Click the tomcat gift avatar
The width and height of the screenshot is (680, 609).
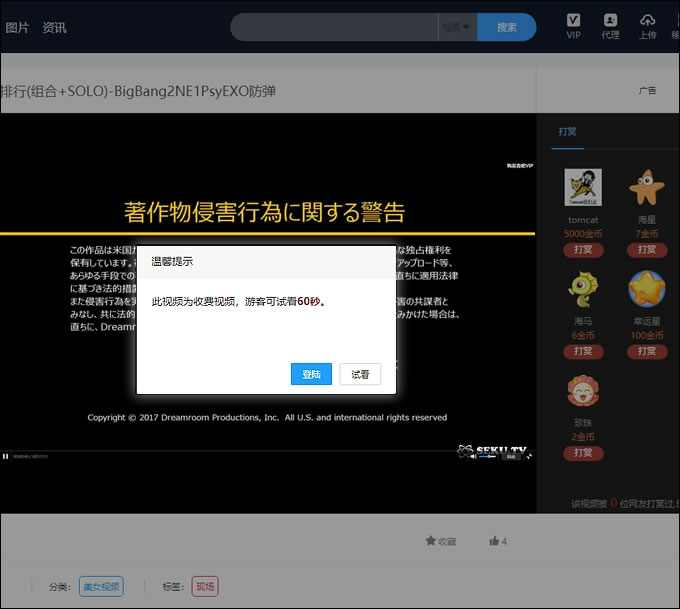[583, 188]
